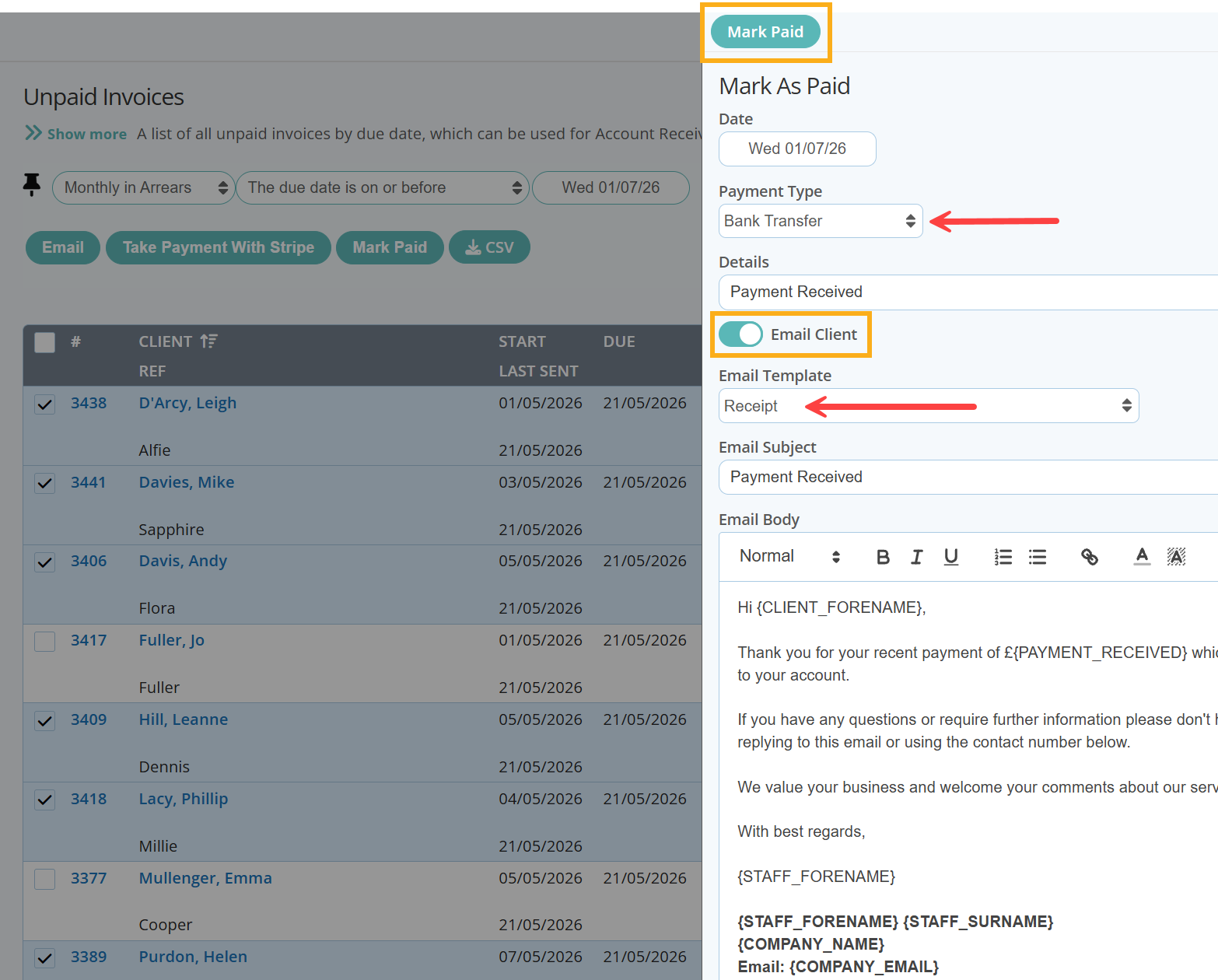Open client D'Arcy, Leigh
Image resolution: width=1218 pixels, height=980 pixels.
[187, 403]
